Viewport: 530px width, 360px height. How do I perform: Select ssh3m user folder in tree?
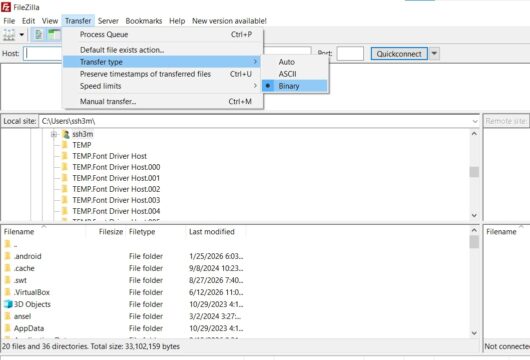tap(82, 134)
